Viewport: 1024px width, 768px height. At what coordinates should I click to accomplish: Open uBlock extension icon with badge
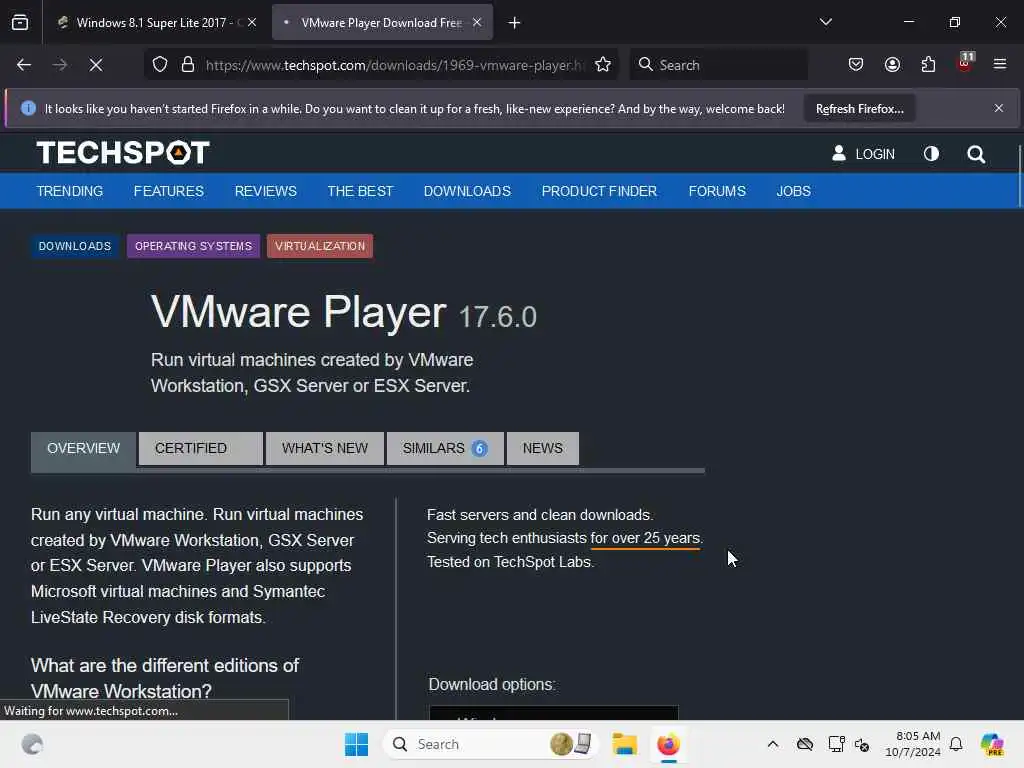[x=965, y=63]
